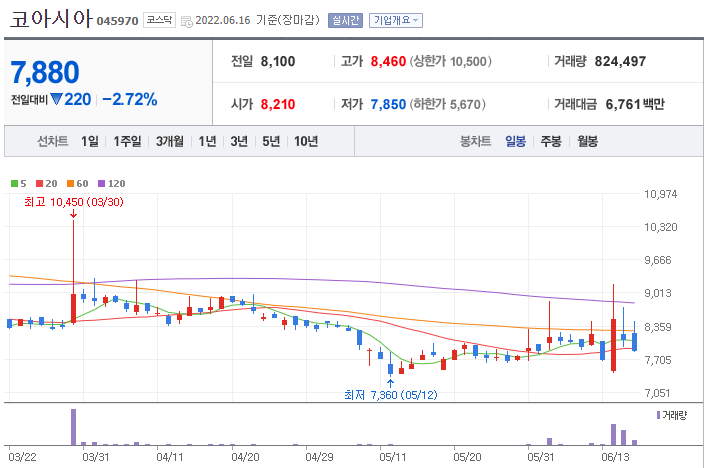Click the 최고 10,450 (03/30) label
704x468 pixels.
tap(74, 202)
